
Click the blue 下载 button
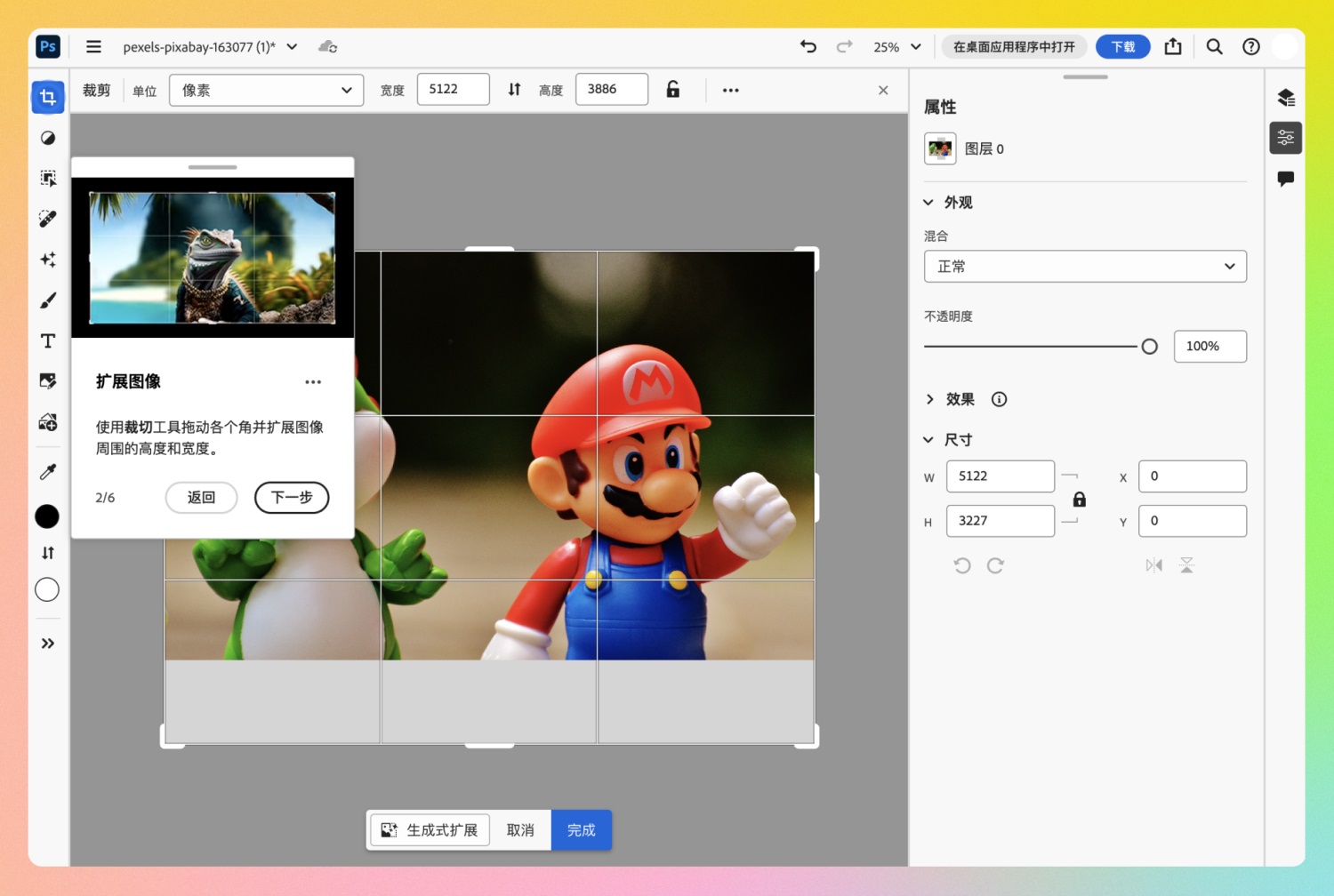[1123, 46]
